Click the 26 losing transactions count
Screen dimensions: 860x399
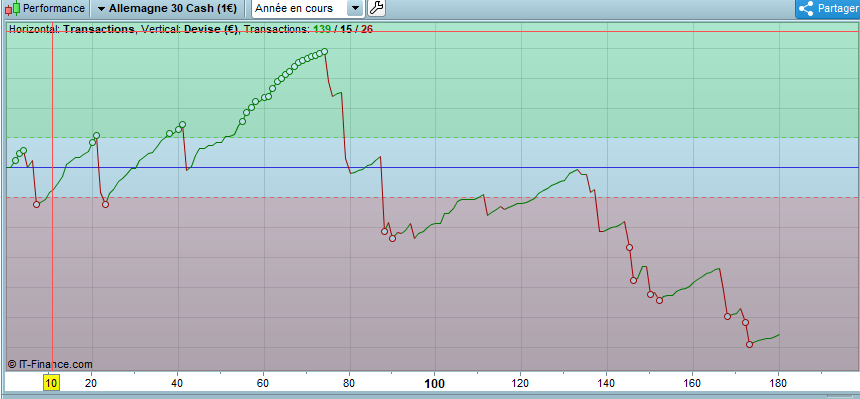(367, 29)
